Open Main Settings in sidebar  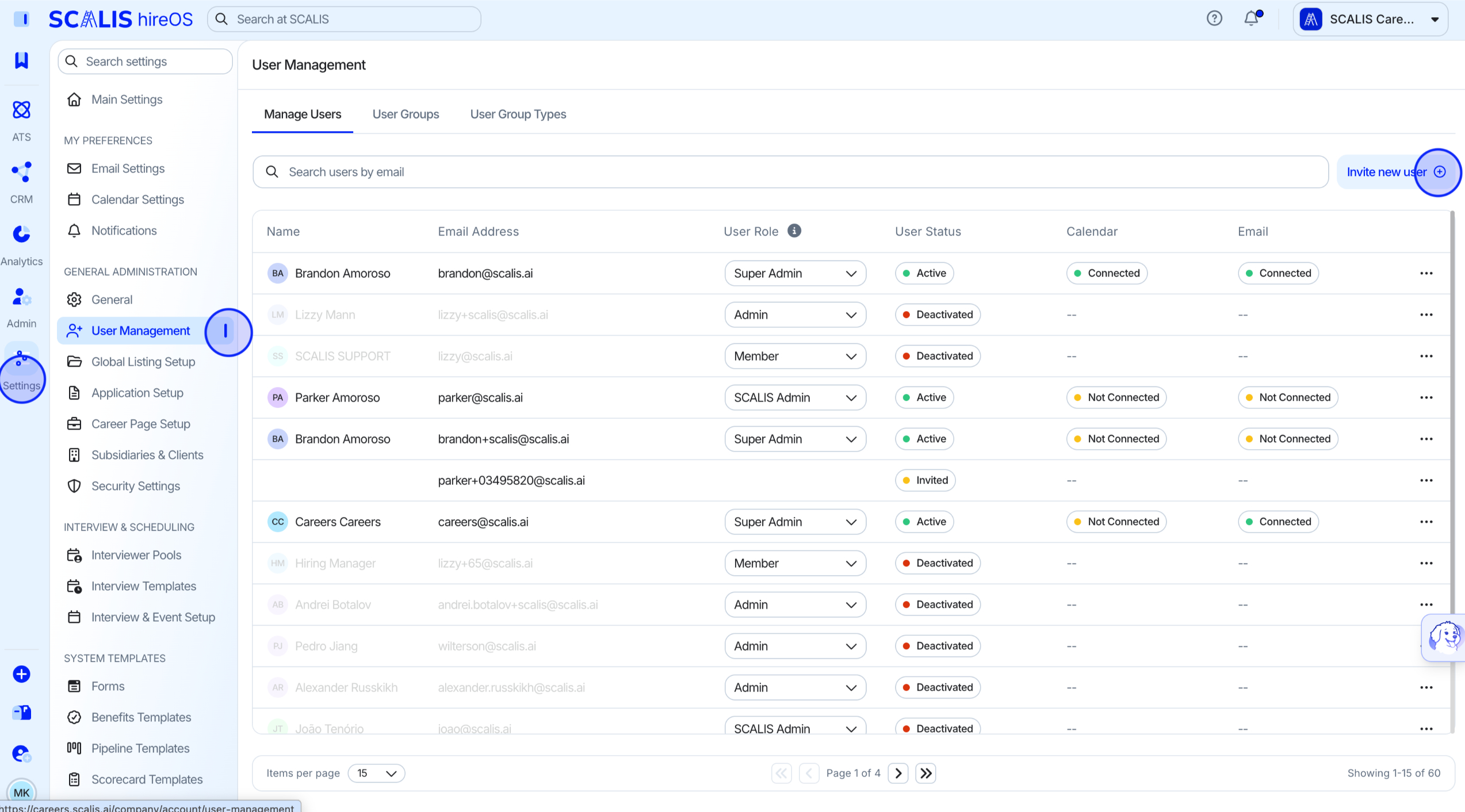pyautogui.click(x=127, y=99)
